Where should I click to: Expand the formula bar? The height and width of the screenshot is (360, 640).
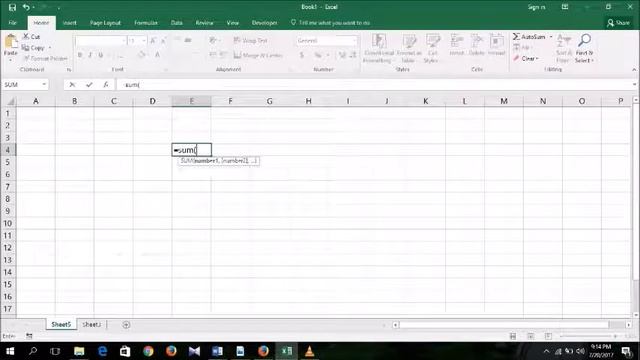tap(634, 84)
